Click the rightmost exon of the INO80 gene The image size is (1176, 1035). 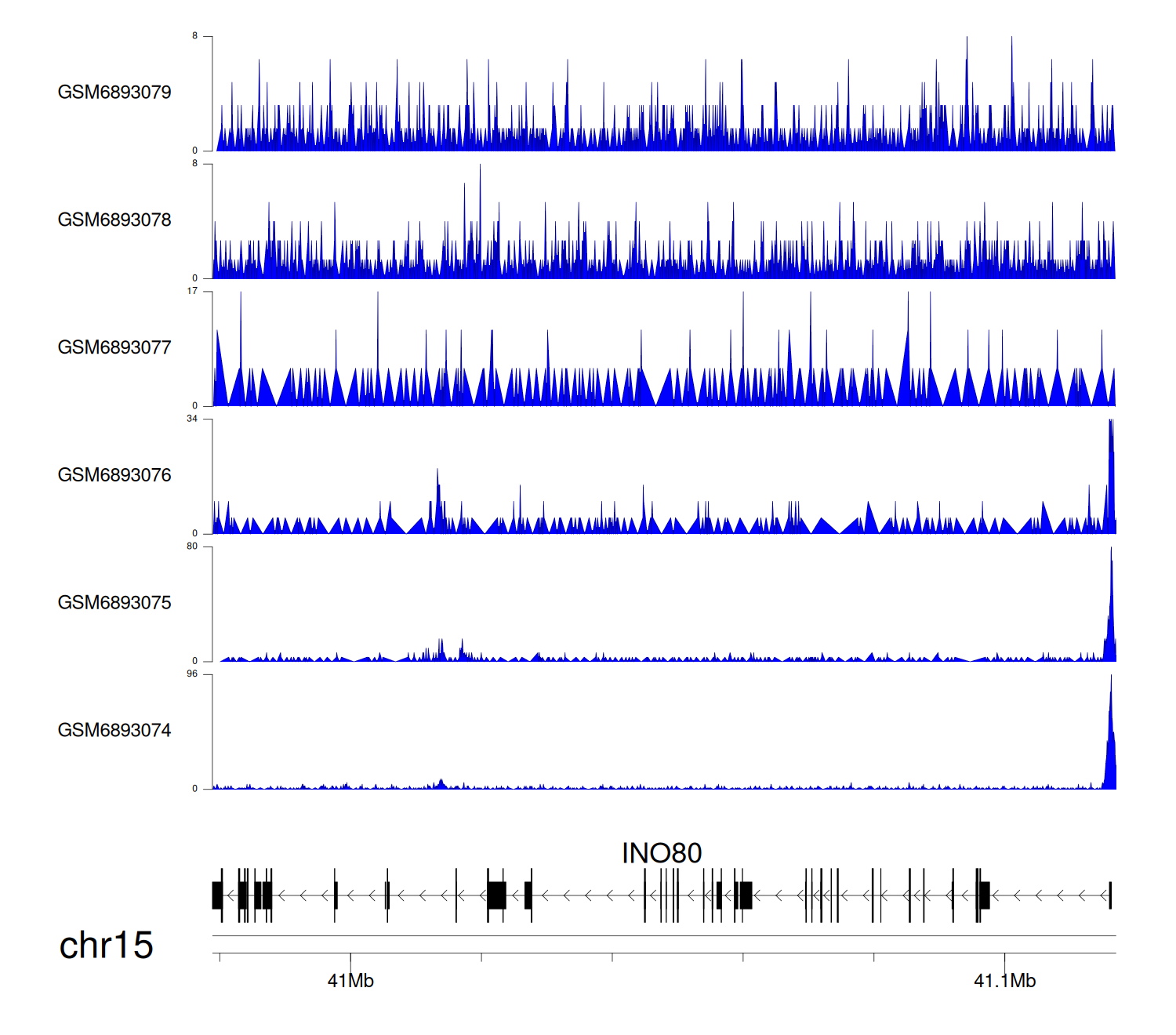coord(1110,895)
